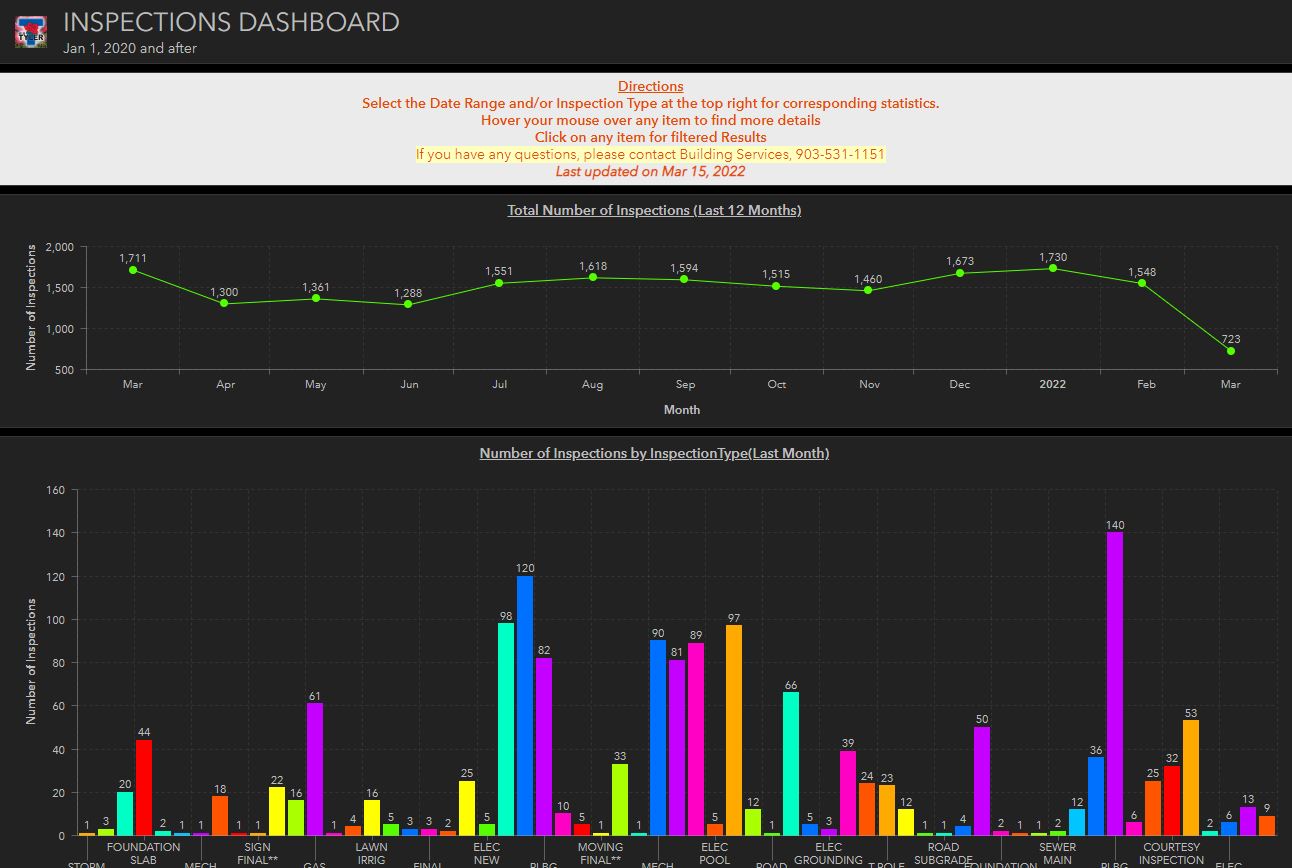The image size is (1292, 868).
Task: Select the FOUNDATION SLAB axis label
Action: click(x=143, y=852)
